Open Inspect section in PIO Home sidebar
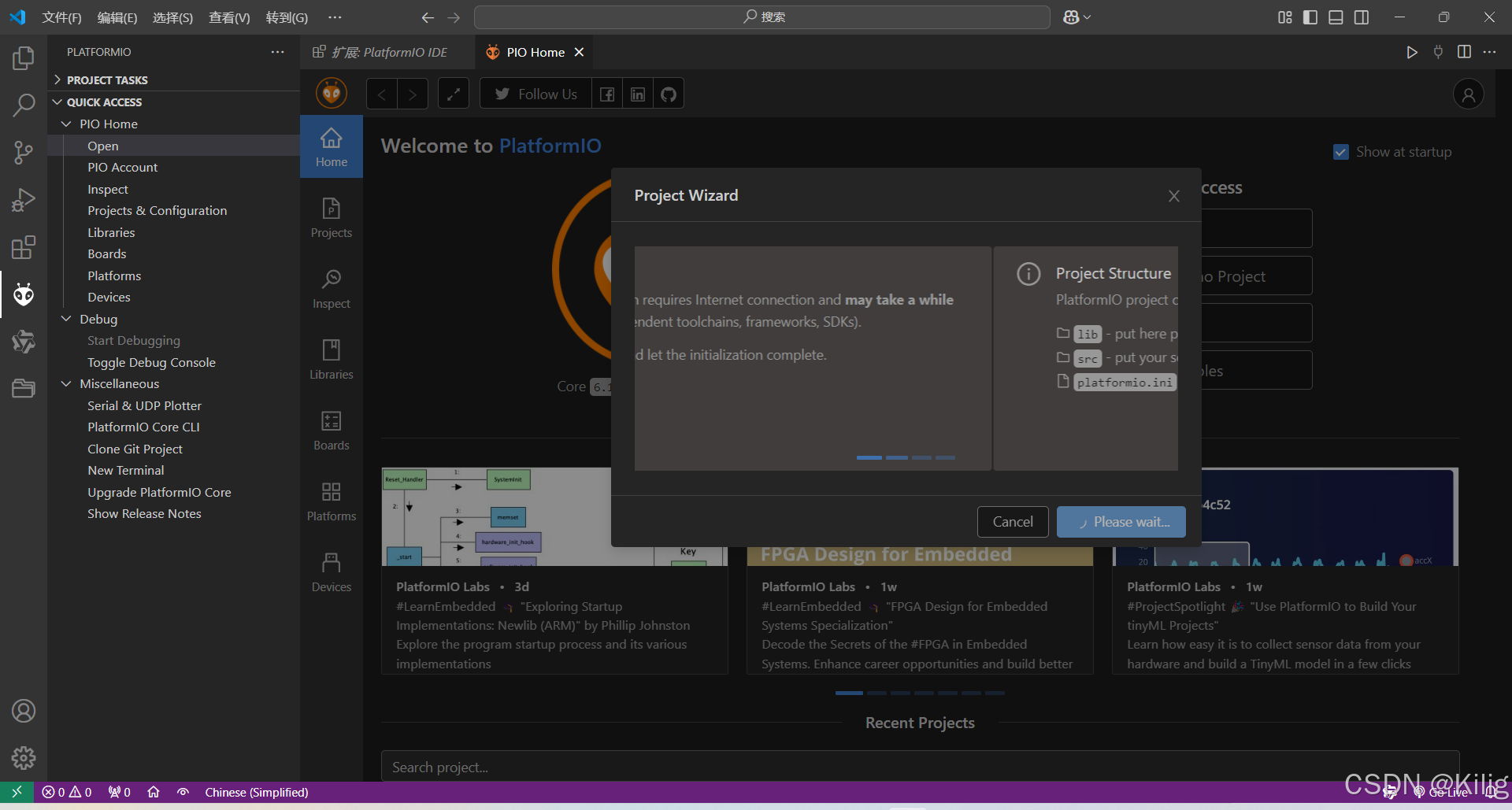The width and height of the screenshot is (1512, 810). (332, 289)
